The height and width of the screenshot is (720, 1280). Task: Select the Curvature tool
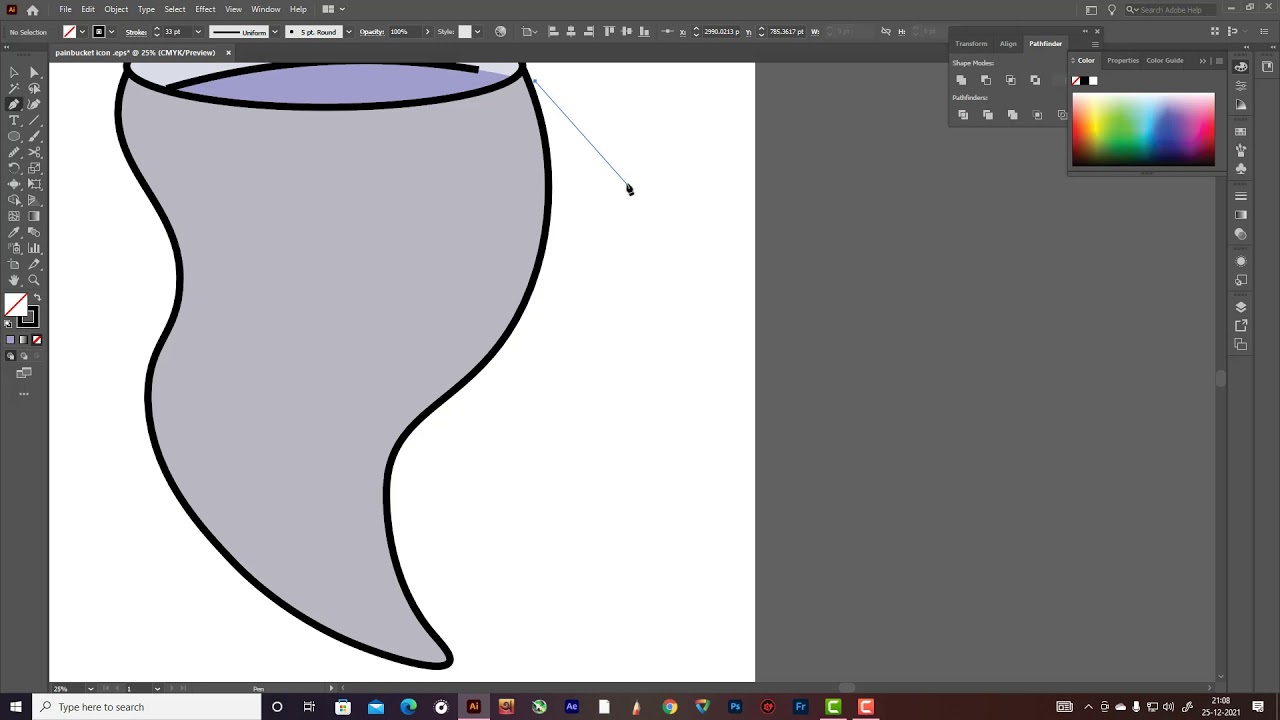(x=34, y=104)
